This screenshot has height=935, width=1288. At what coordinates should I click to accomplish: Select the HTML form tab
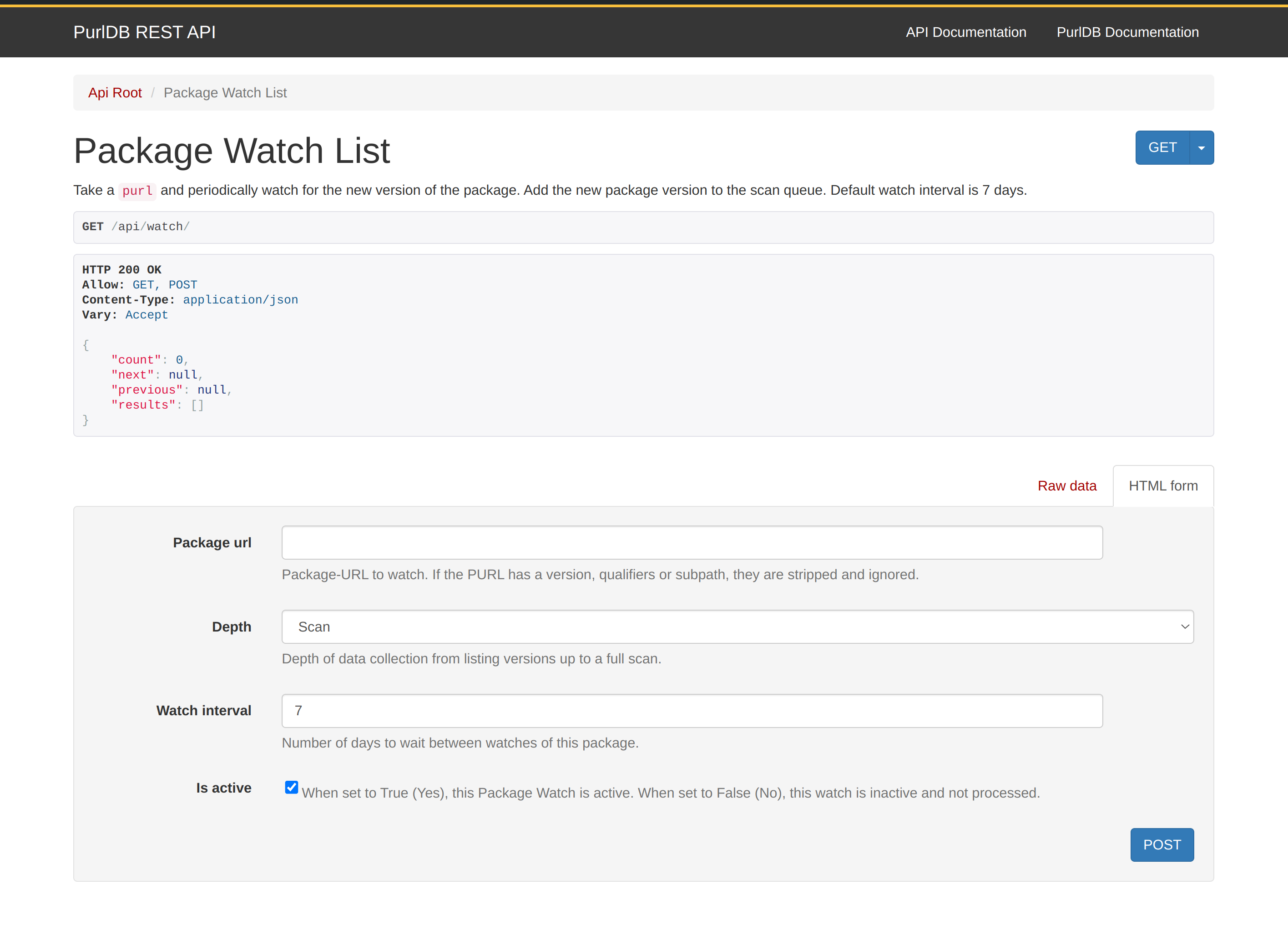pyautogui.click(x=1163, y=486)
